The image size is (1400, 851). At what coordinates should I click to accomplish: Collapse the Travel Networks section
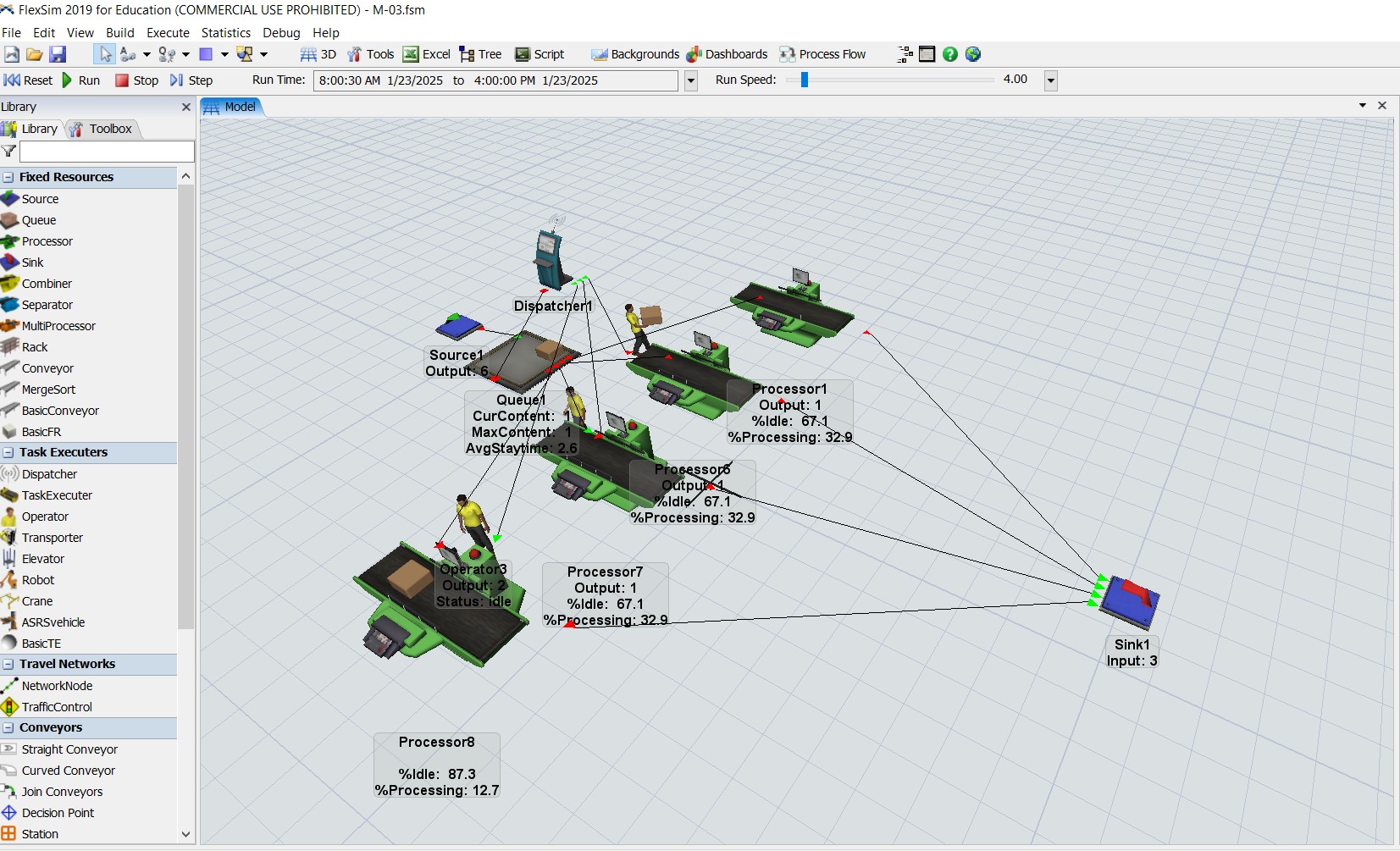pyautogui.click(x=8, y=664)
